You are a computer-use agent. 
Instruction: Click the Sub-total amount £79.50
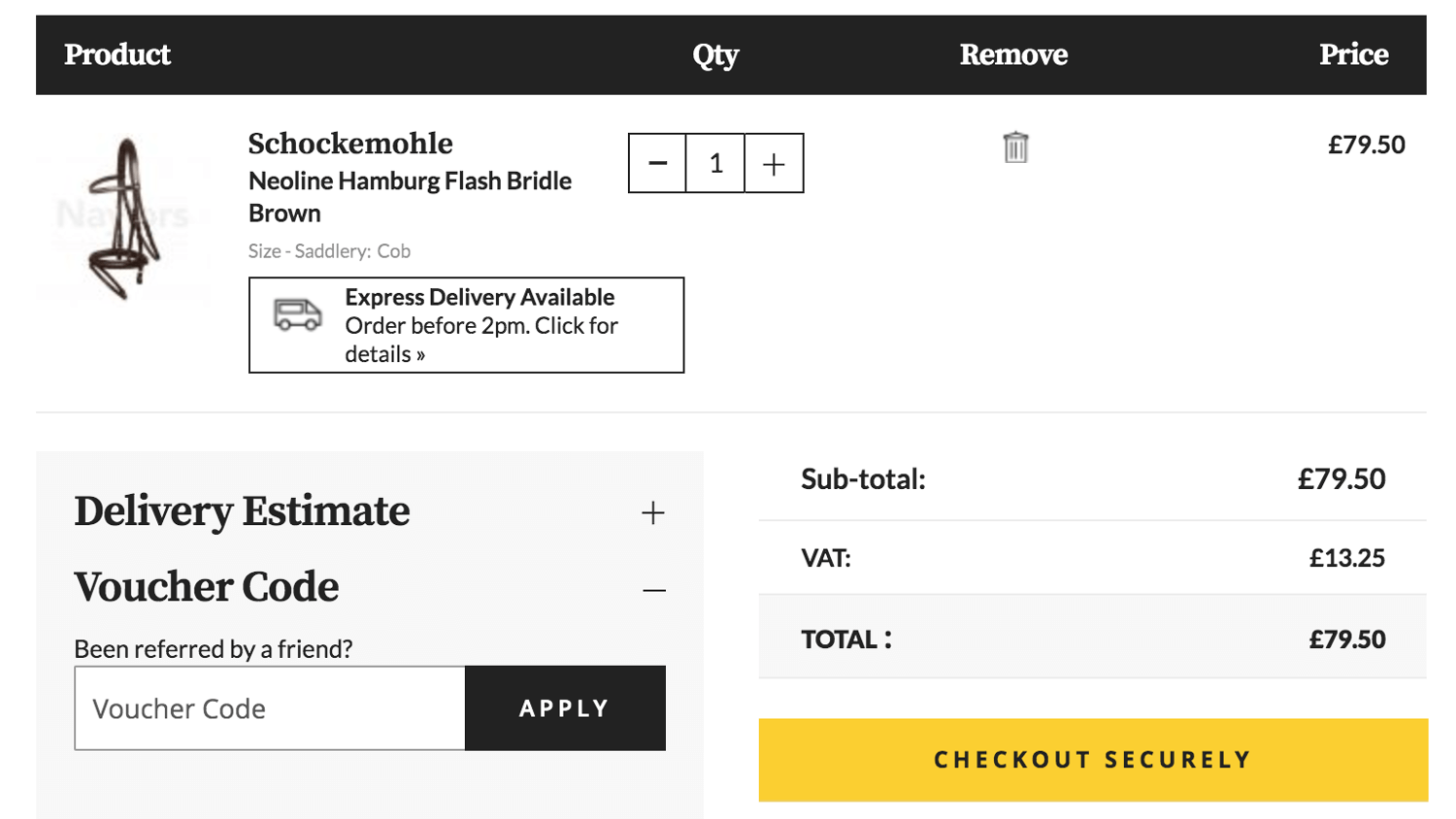1340,478
